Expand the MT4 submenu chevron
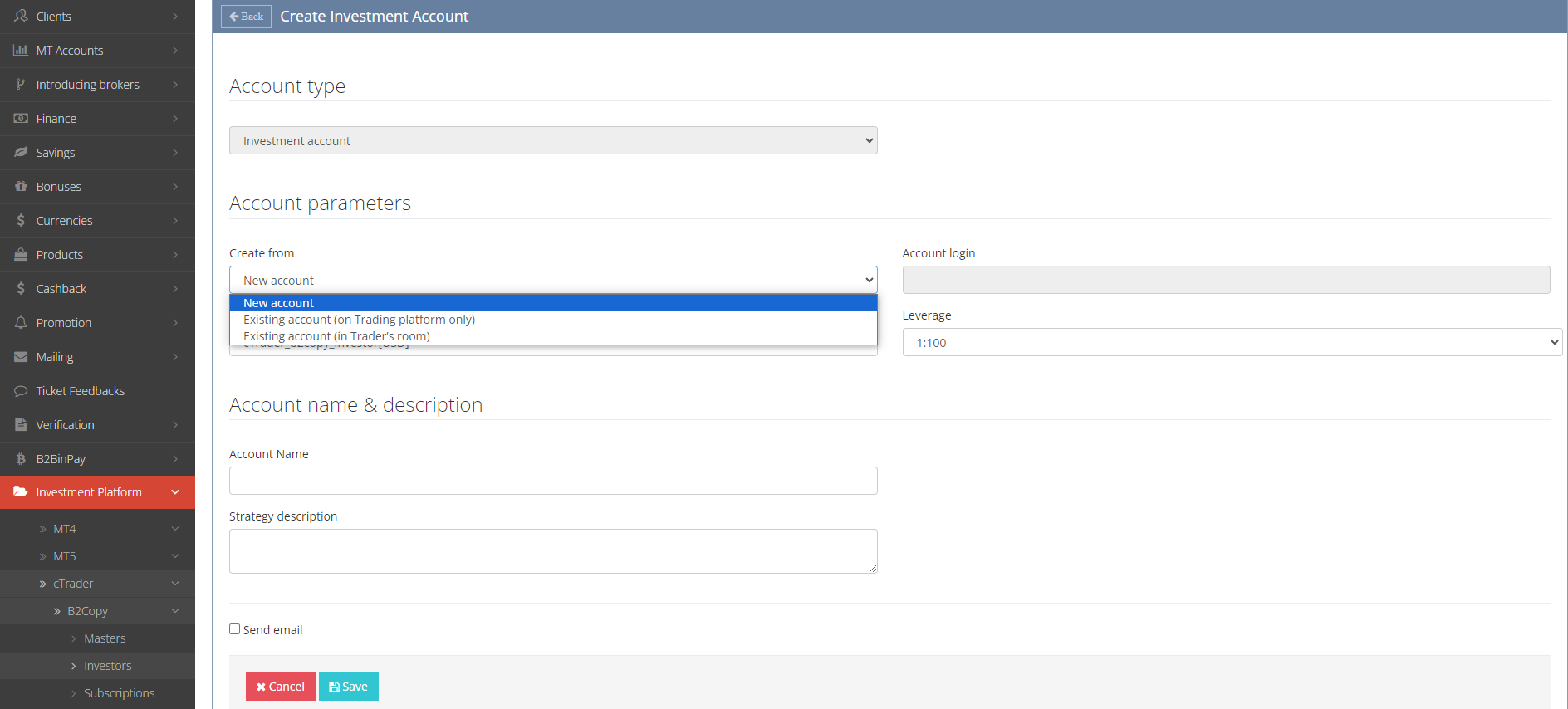 [175, 529]
